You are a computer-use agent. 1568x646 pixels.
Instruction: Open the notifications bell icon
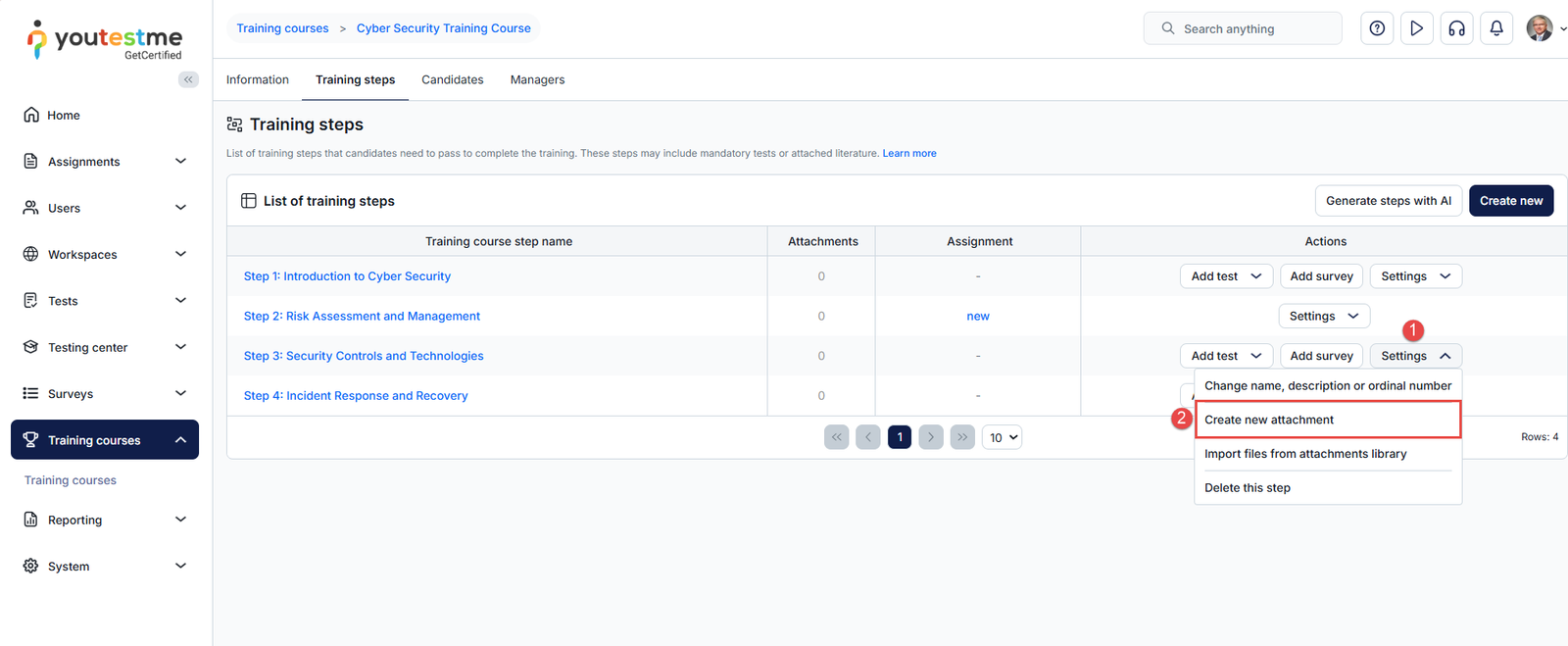tap(1496, 28)
